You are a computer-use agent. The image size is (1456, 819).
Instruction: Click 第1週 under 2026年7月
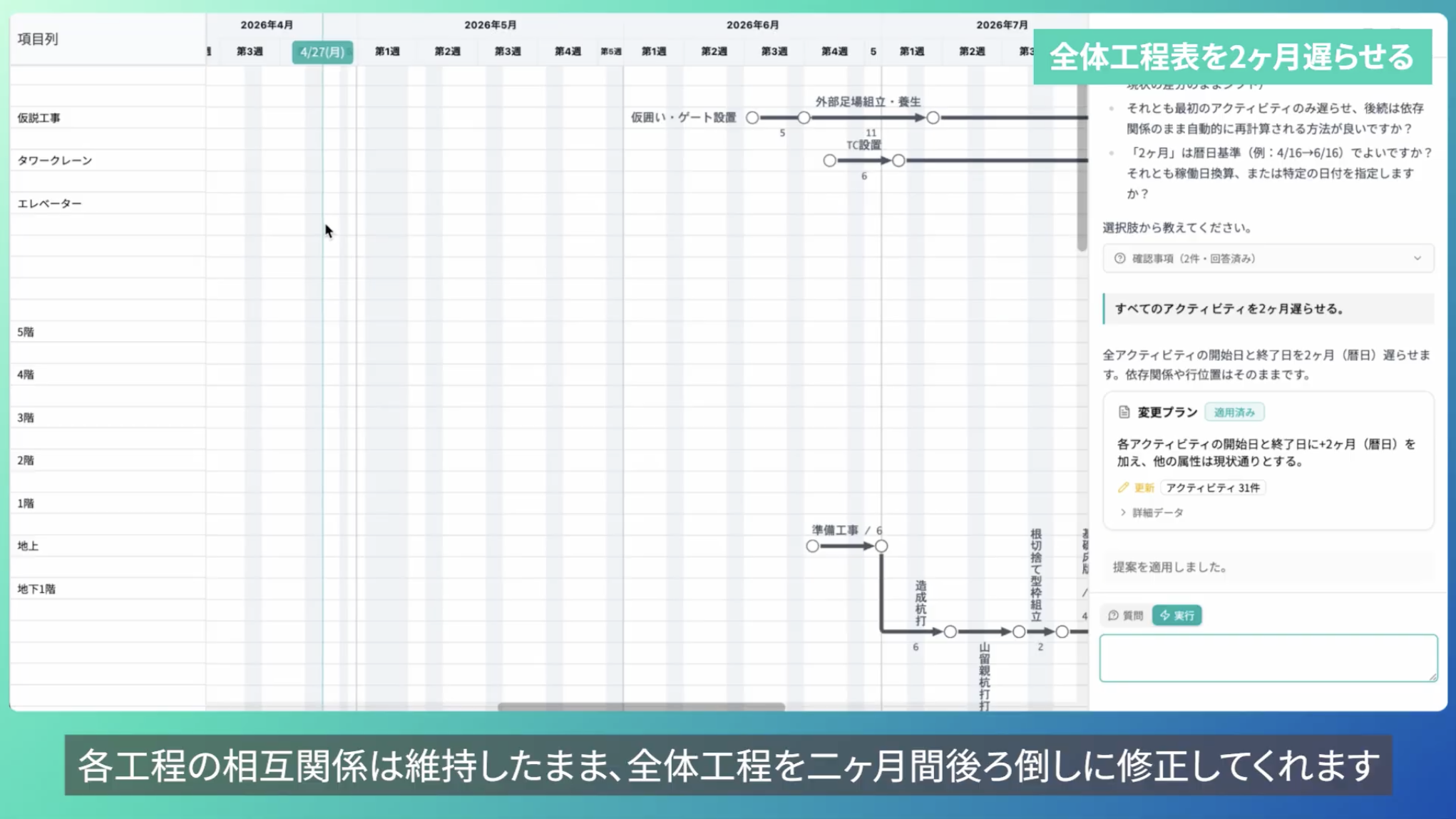[912, 51]
